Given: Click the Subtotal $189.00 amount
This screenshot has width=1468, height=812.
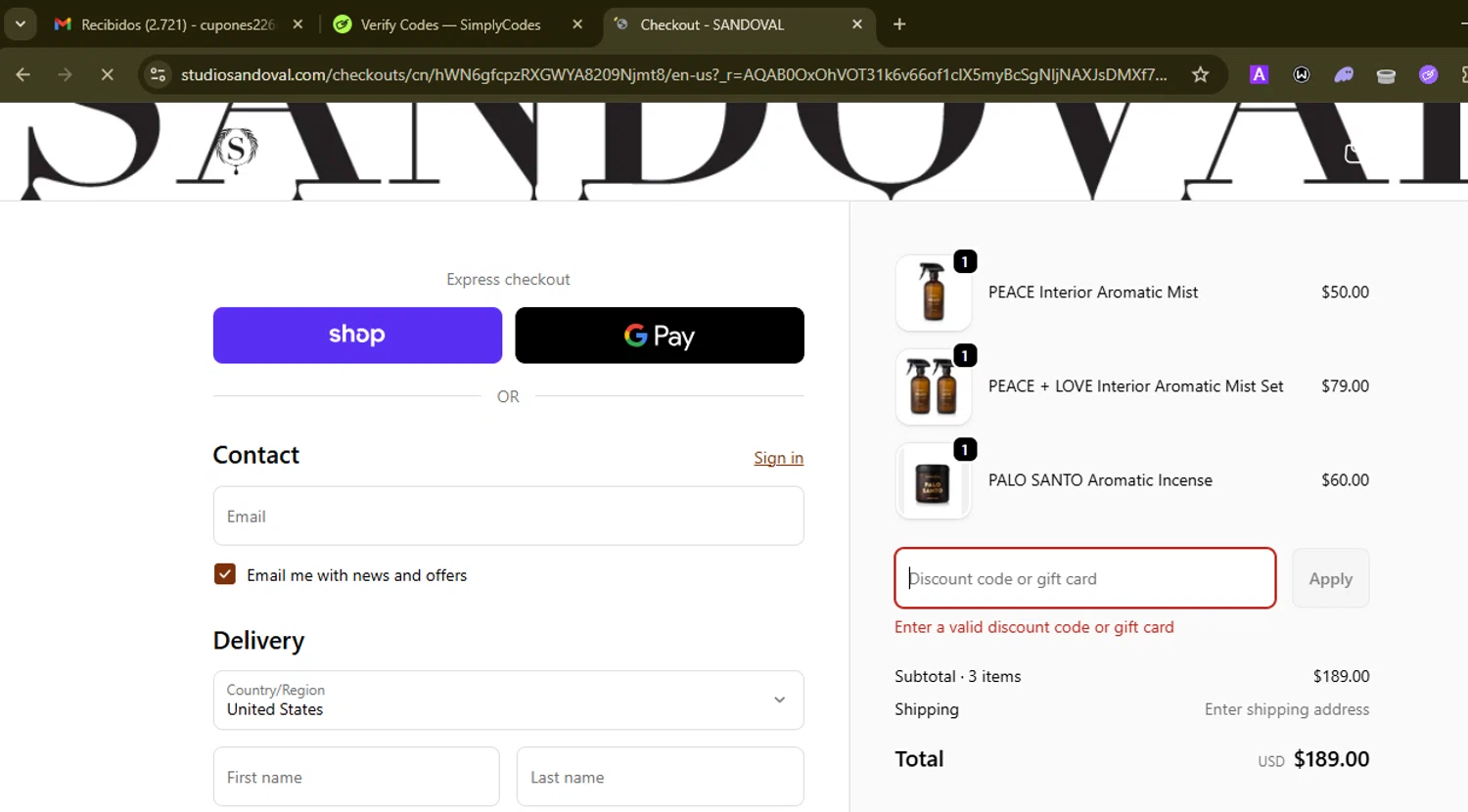Looking at the screenshot, I should (1341, 676).
